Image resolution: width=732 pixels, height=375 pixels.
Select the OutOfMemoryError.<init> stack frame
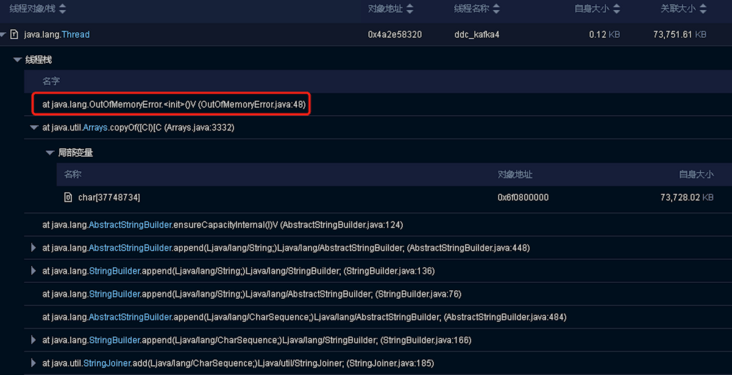click(174, 105)
